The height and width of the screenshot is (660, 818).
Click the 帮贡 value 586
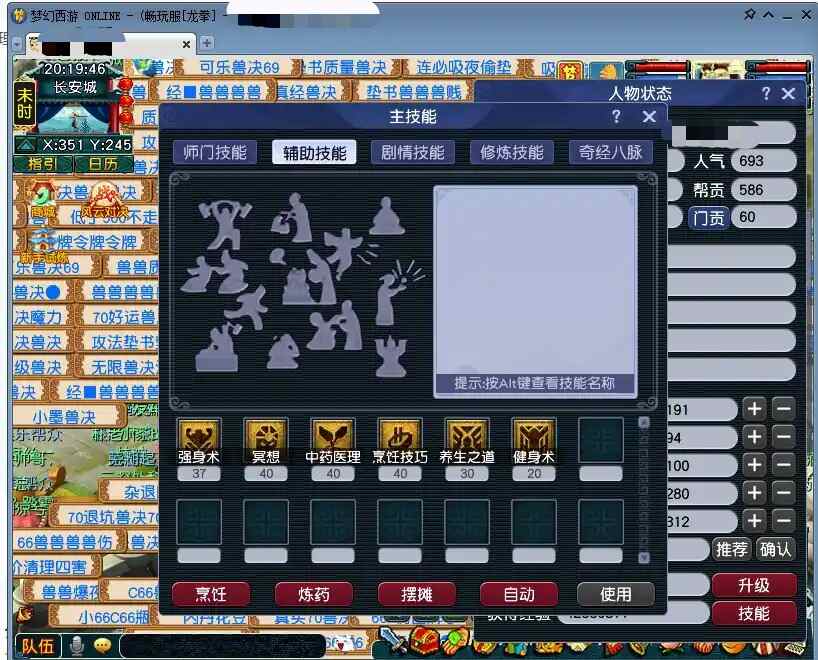pos(764,190)
